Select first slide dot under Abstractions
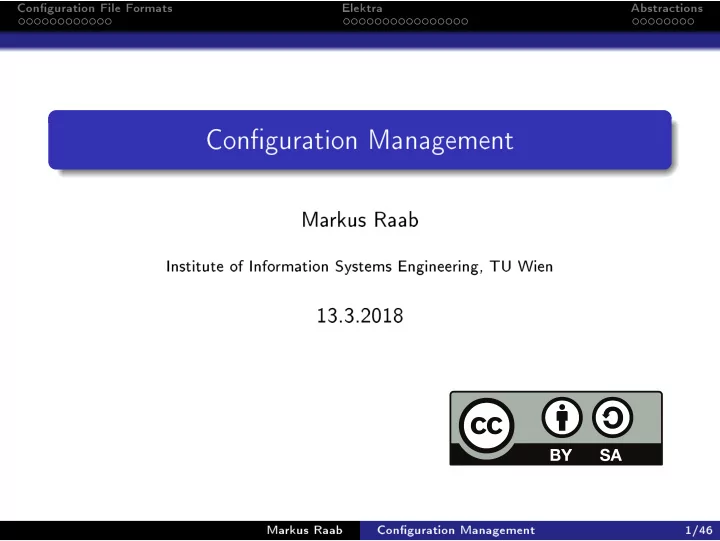The width and height of the screenshot is (720, 541). [x=636, y=22]
